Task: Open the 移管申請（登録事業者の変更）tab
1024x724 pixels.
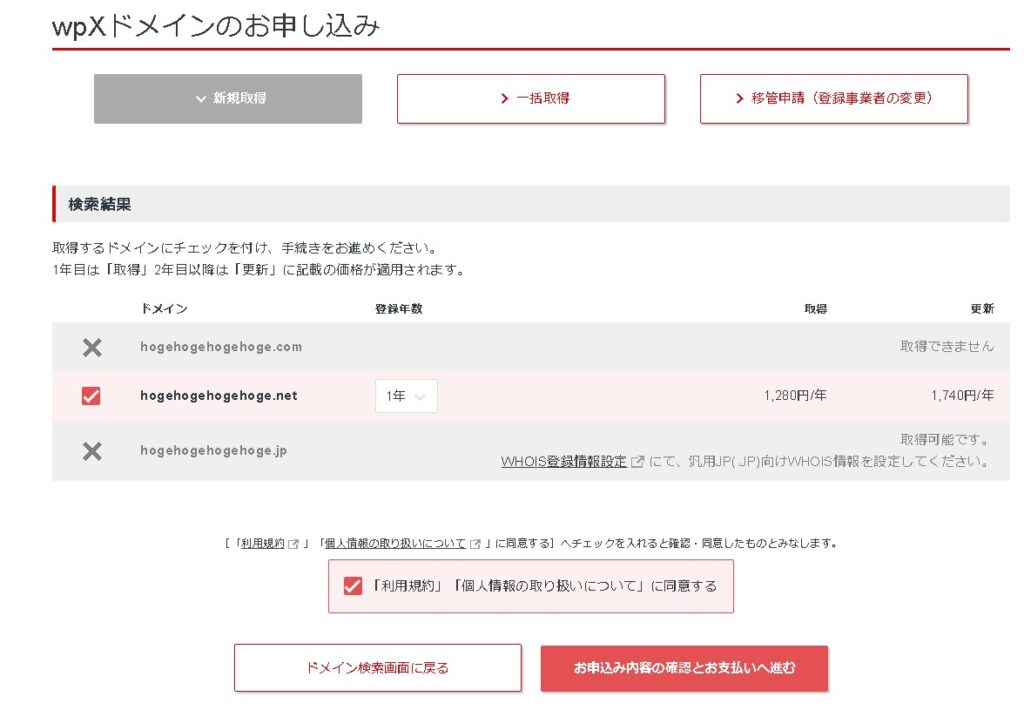Action: [834, 99]
